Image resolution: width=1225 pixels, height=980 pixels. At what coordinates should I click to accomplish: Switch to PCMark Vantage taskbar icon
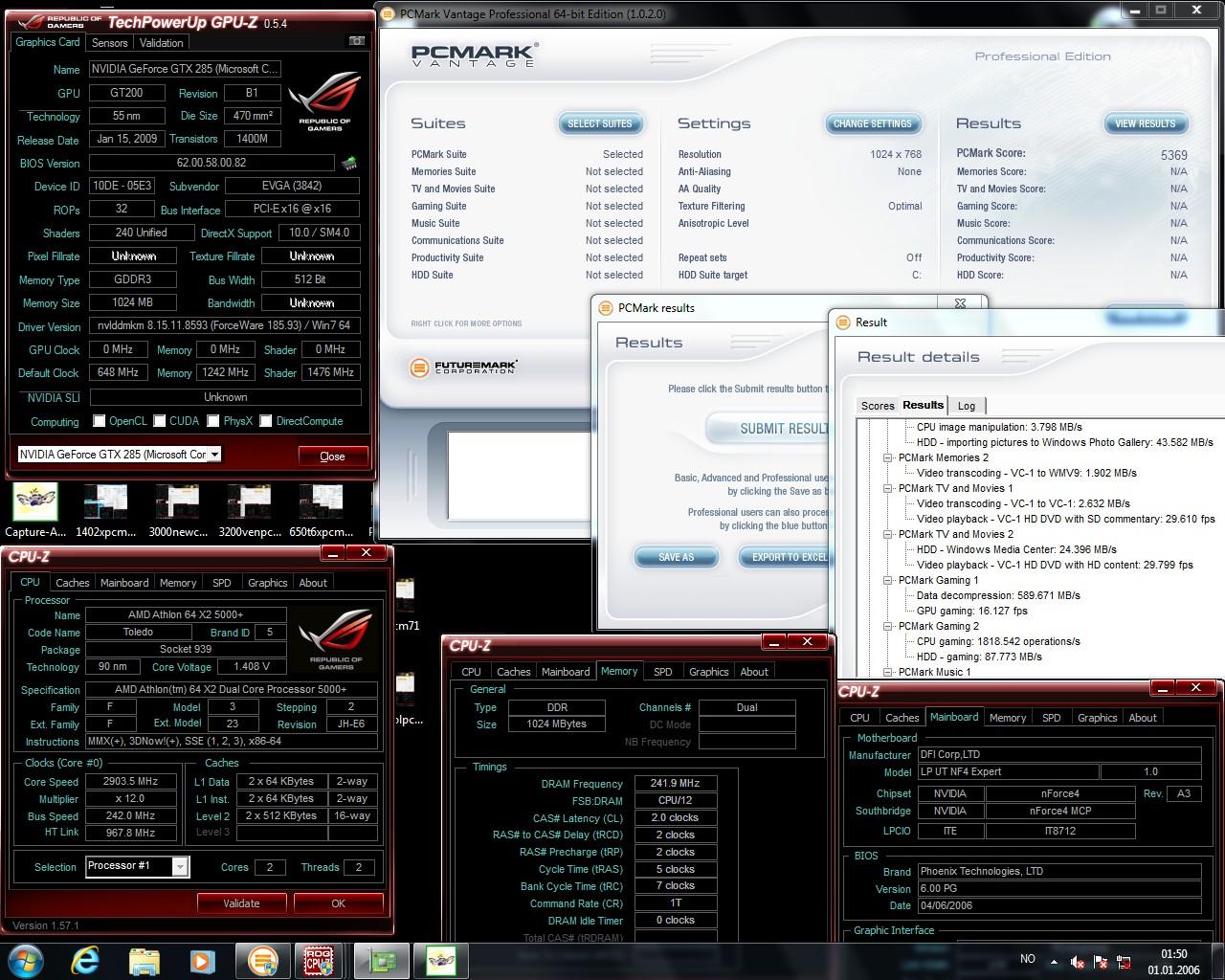[262, 960]
